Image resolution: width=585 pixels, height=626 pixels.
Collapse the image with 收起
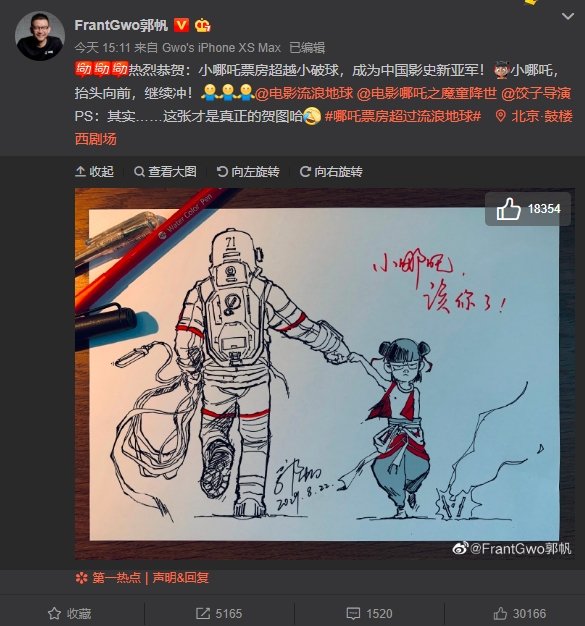click(94, 172)
